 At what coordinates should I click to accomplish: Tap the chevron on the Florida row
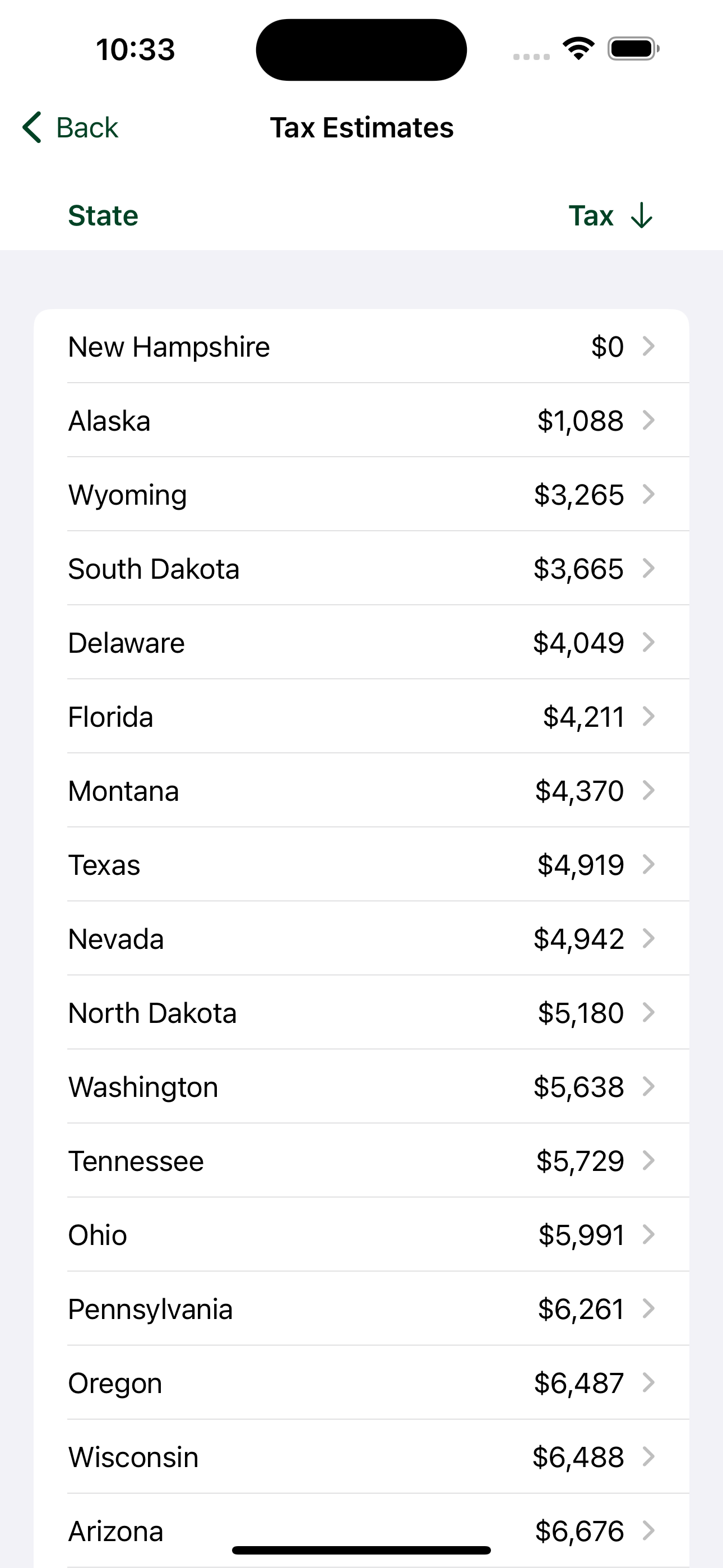(649, 717)
